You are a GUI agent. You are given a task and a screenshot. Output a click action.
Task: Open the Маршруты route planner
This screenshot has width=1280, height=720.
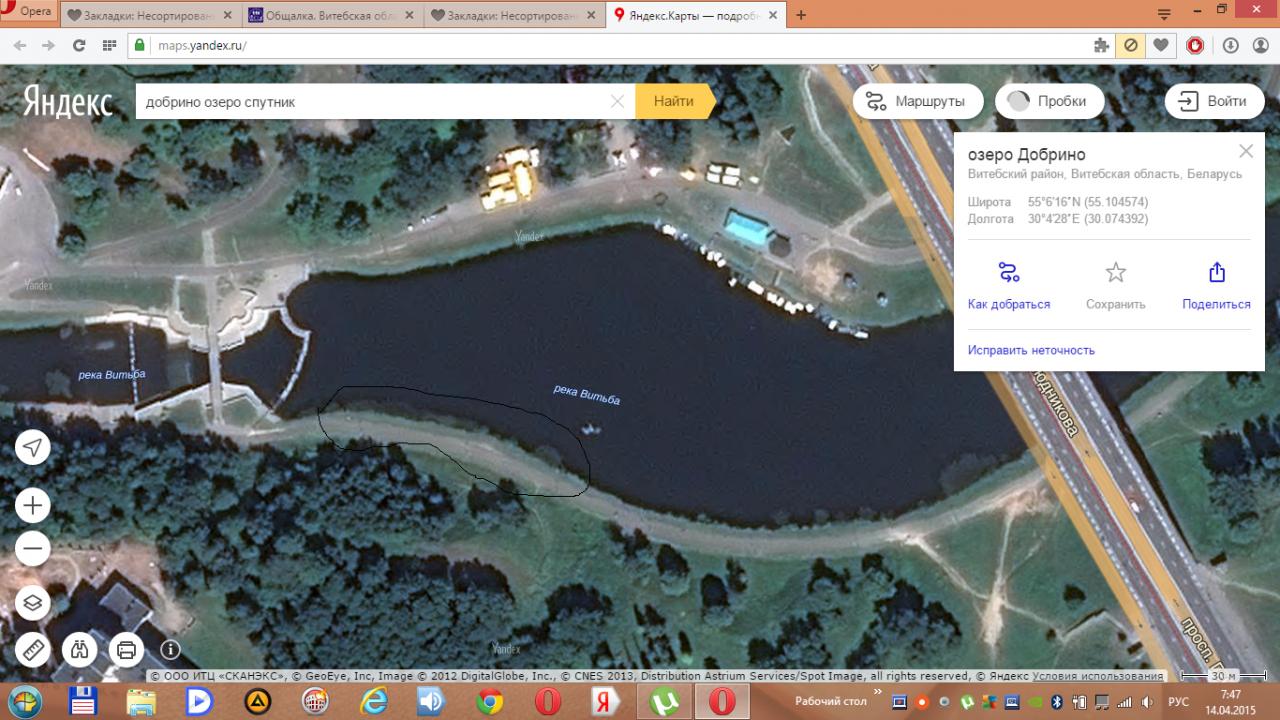(x=917, y=101)
